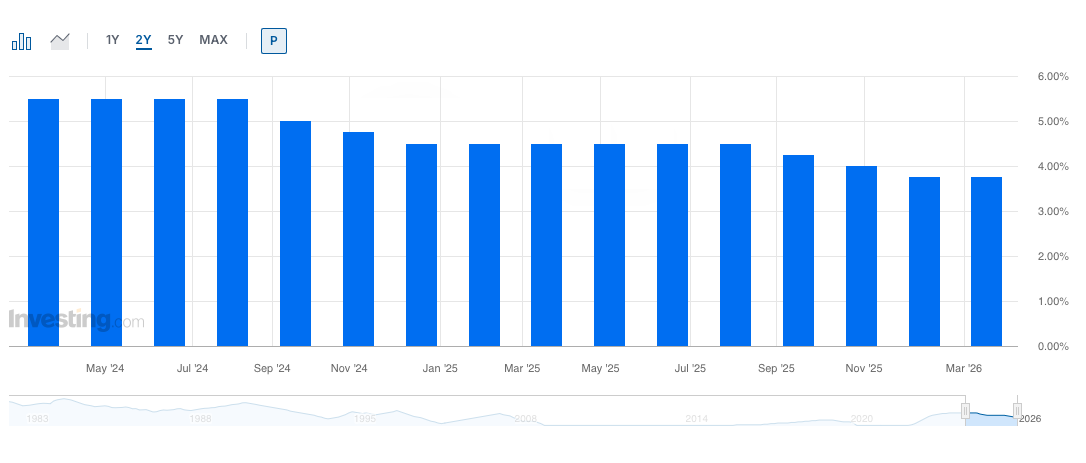Click the Sep '25 axis label
Screen dimensions: 1086x463
point(776,368)
